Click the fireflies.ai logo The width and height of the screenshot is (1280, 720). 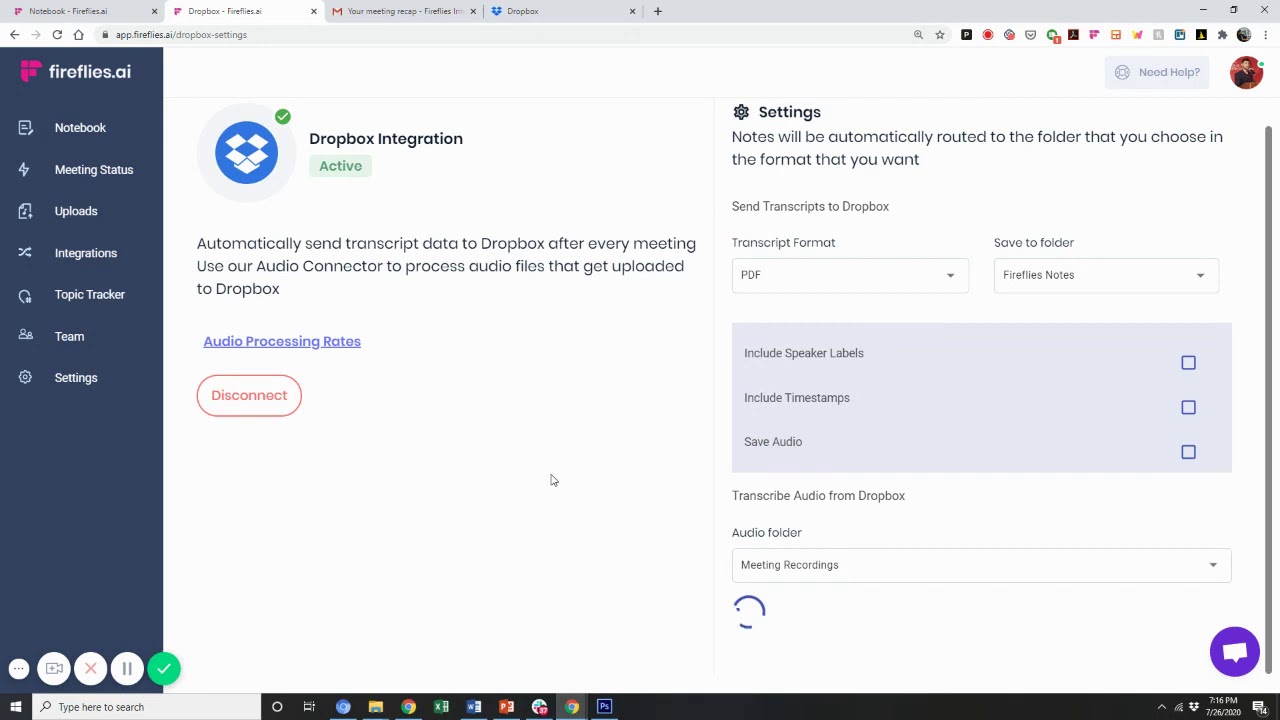click(76, 72)
